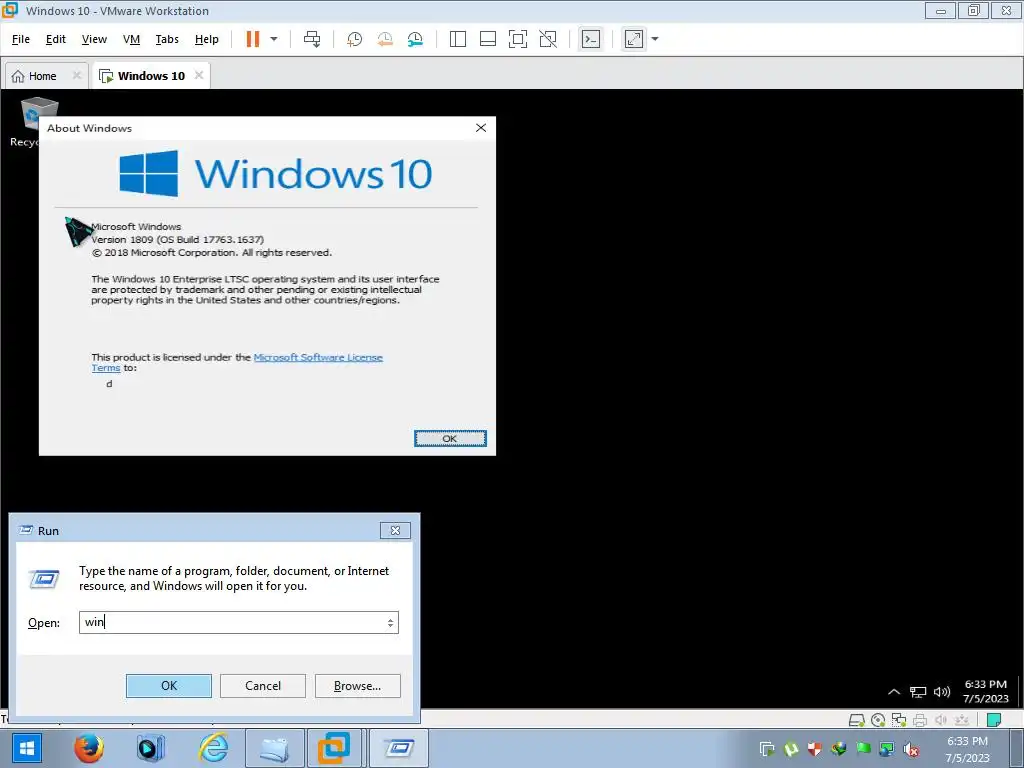Click OK in the About Windows dialog
Screen dimensions: 1024x768
(450, 438)
